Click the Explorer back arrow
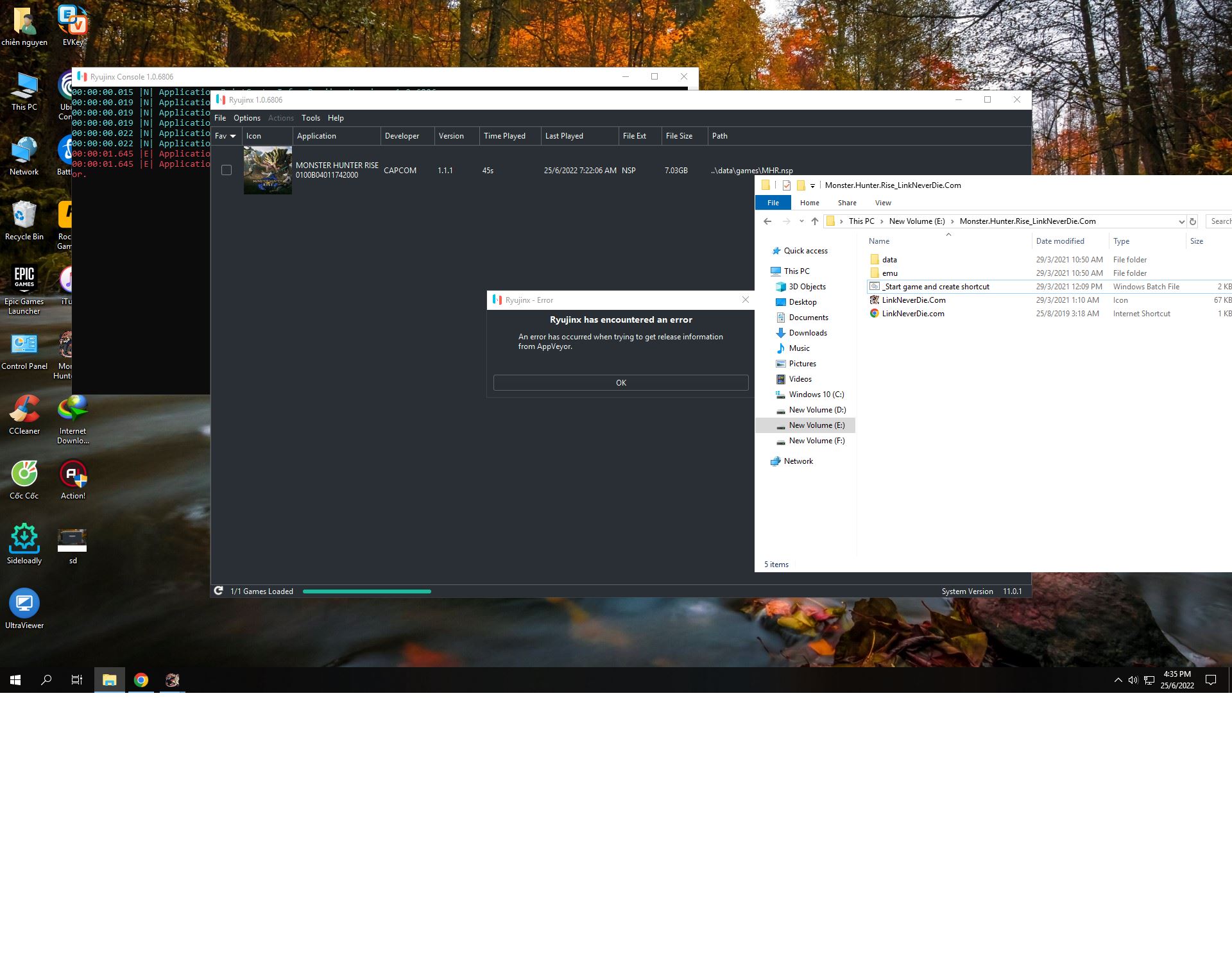The height and width of the screenshot is (961, 1232). click(x=767, y=221)
